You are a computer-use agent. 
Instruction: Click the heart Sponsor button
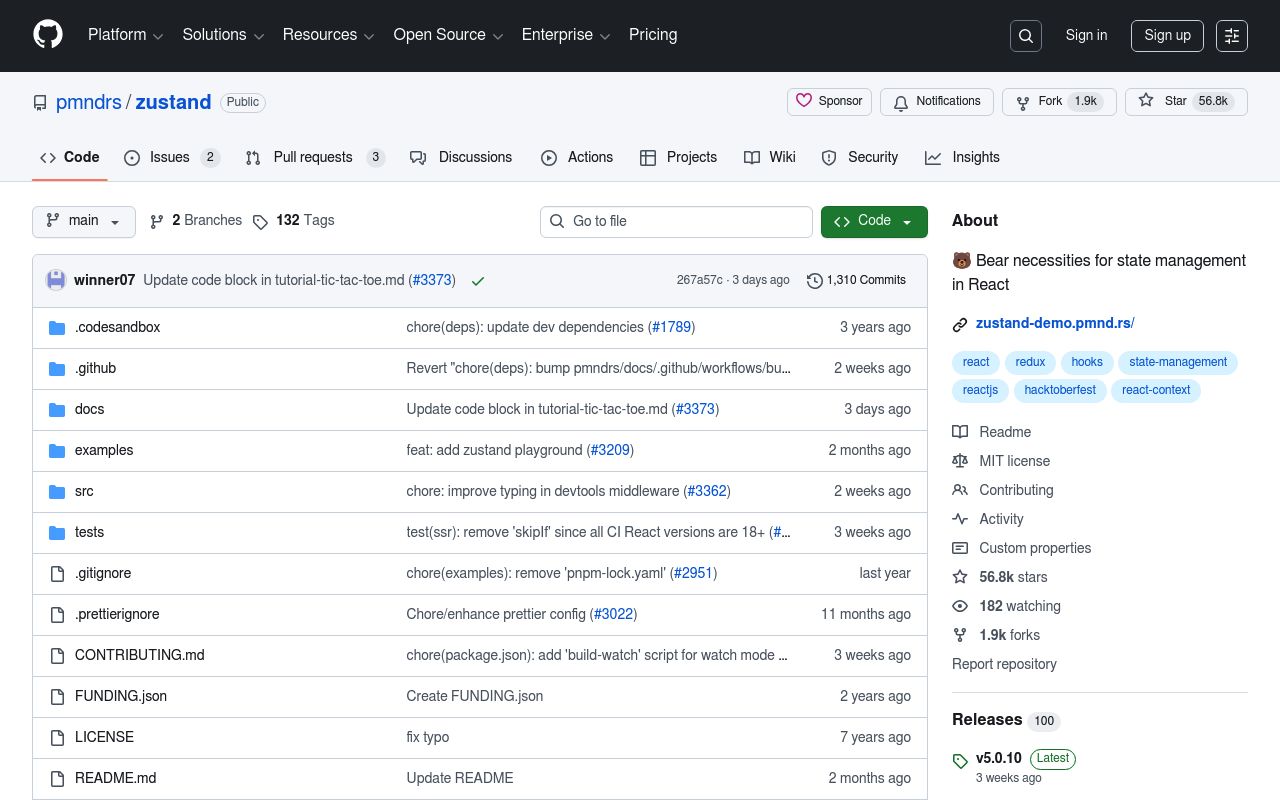pos(829,102)
